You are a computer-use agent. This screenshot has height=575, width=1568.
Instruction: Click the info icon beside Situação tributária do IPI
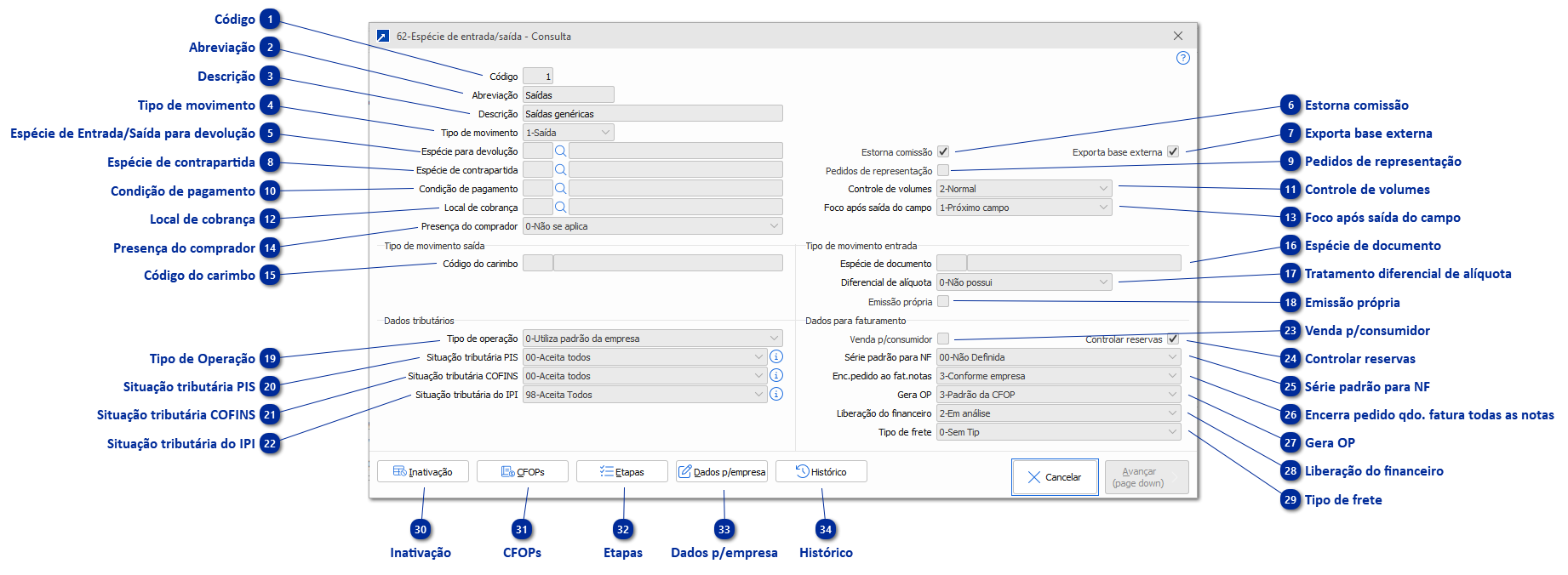coord(775,394)
